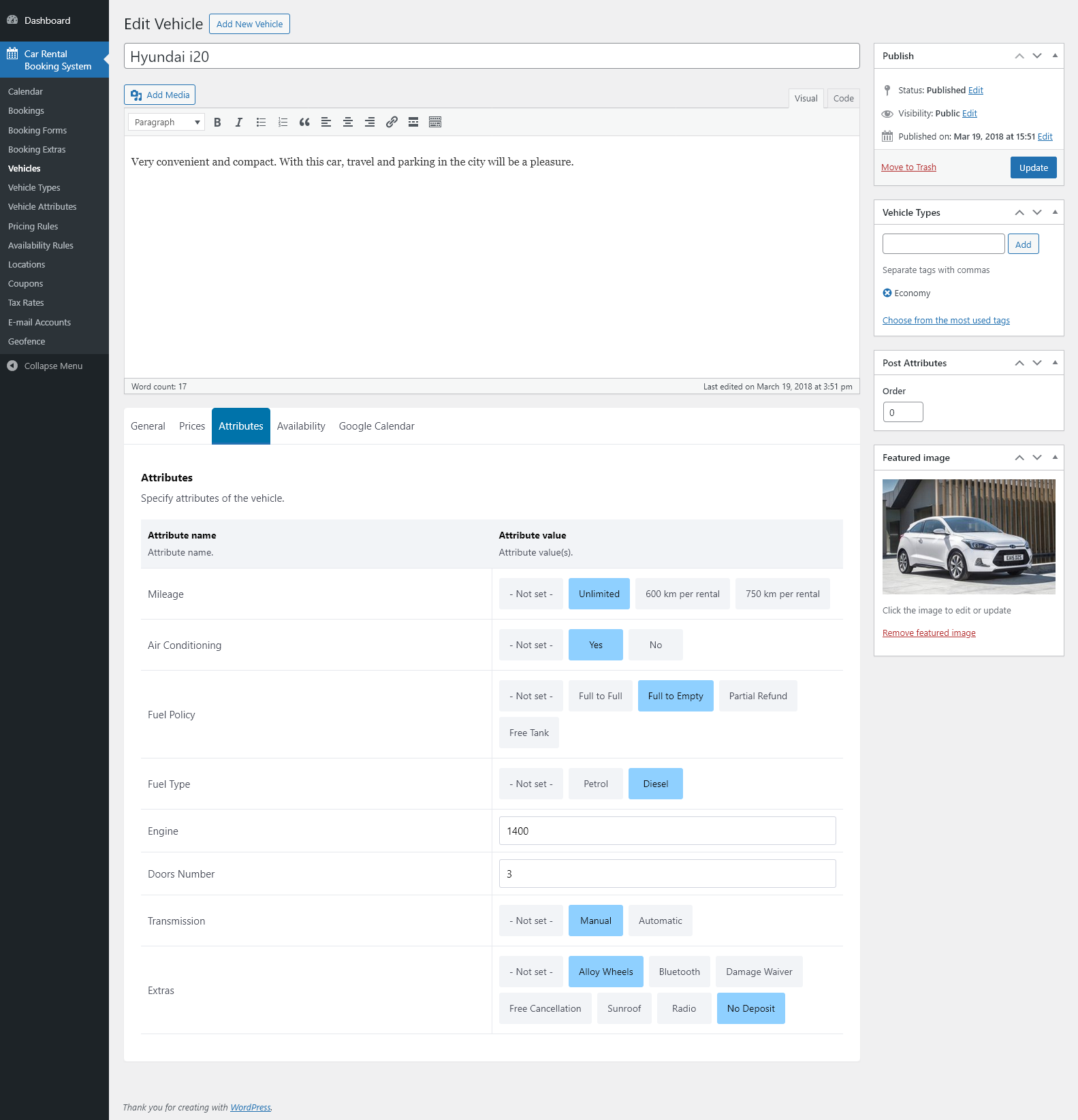The height and width of the screenshot is (1120, 1078).
Task: Move Post Attributes panel up
Action: coord(1019,363)
